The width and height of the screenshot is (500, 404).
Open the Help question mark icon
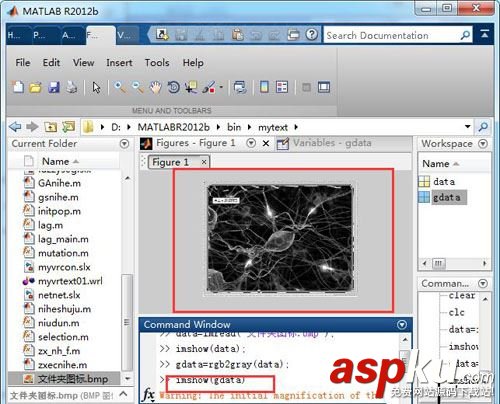point(312,34)
